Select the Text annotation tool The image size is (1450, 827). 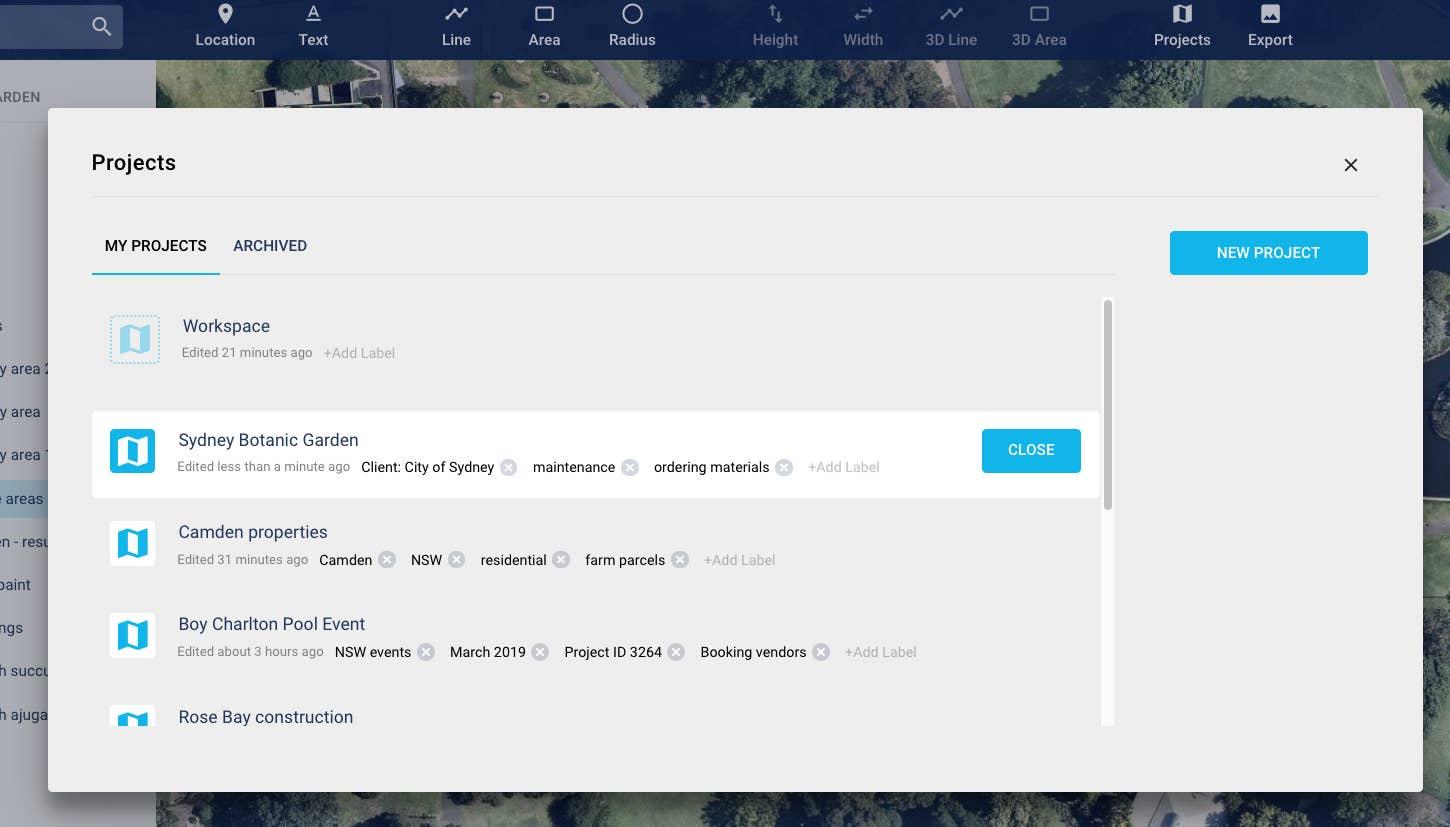(313, 25)
